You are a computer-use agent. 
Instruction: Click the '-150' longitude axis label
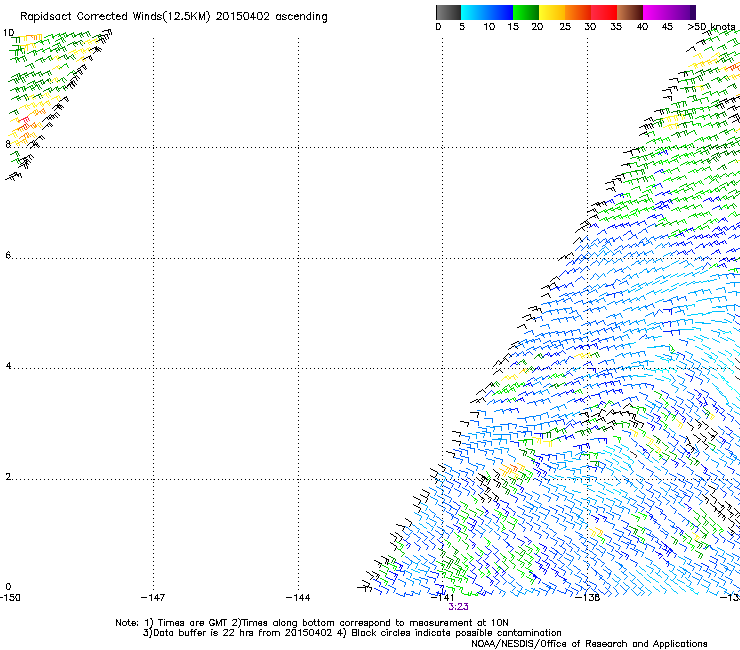point(10,598)
